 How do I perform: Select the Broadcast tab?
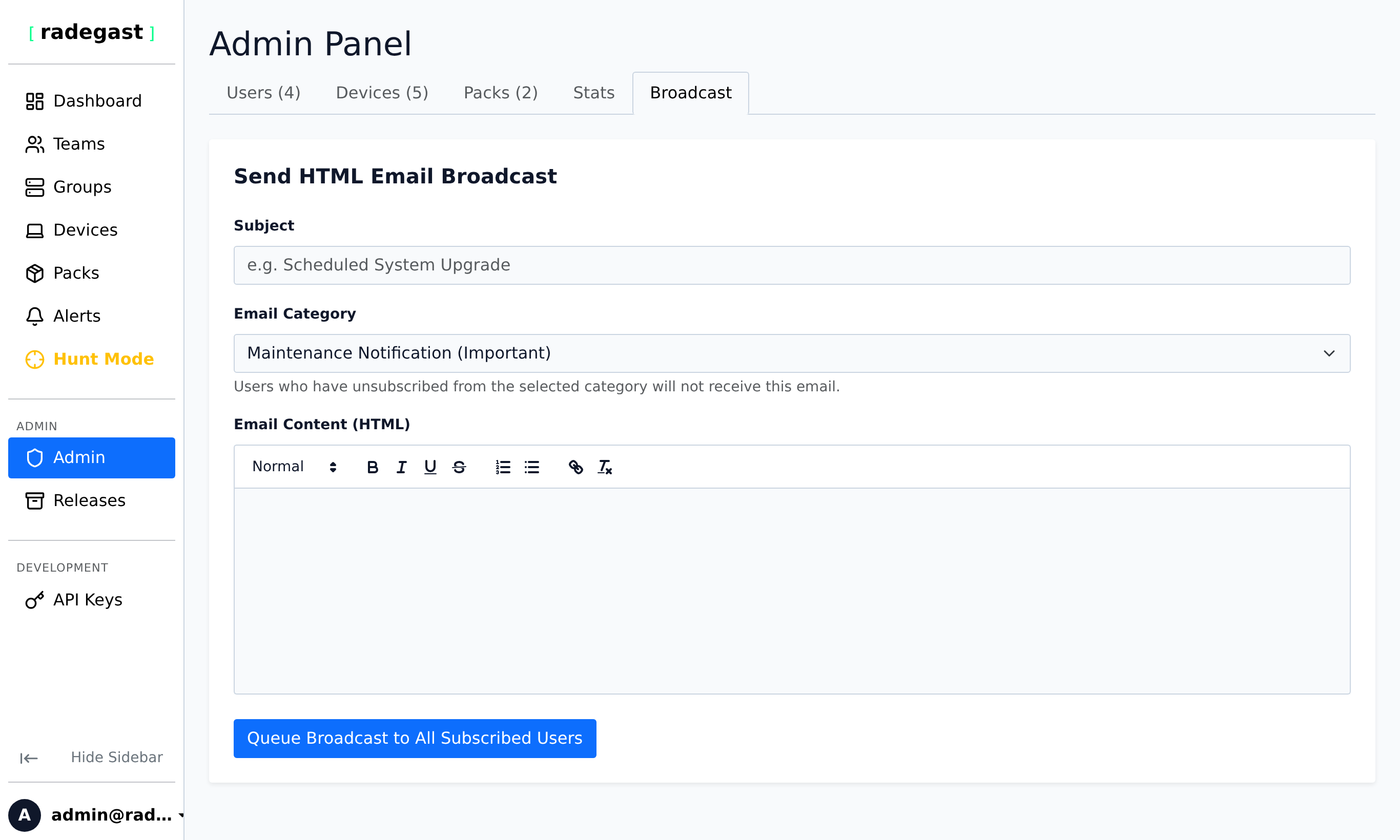point(690,93)
